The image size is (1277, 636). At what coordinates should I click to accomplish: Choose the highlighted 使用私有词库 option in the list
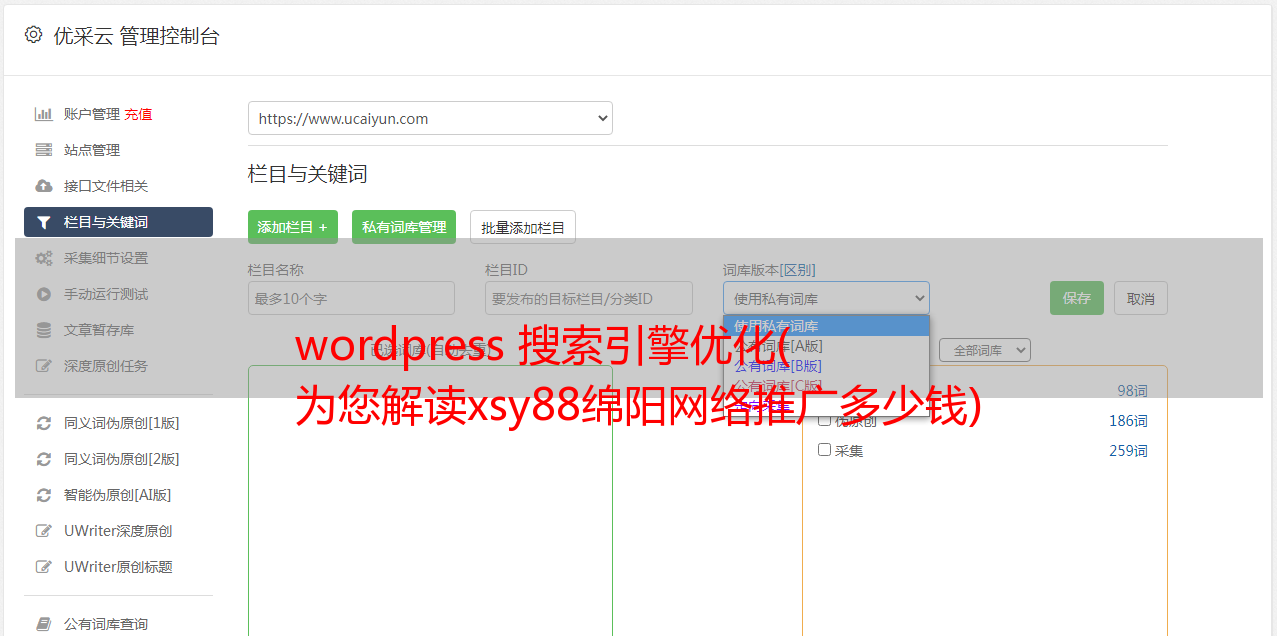(x=826, y=326)
